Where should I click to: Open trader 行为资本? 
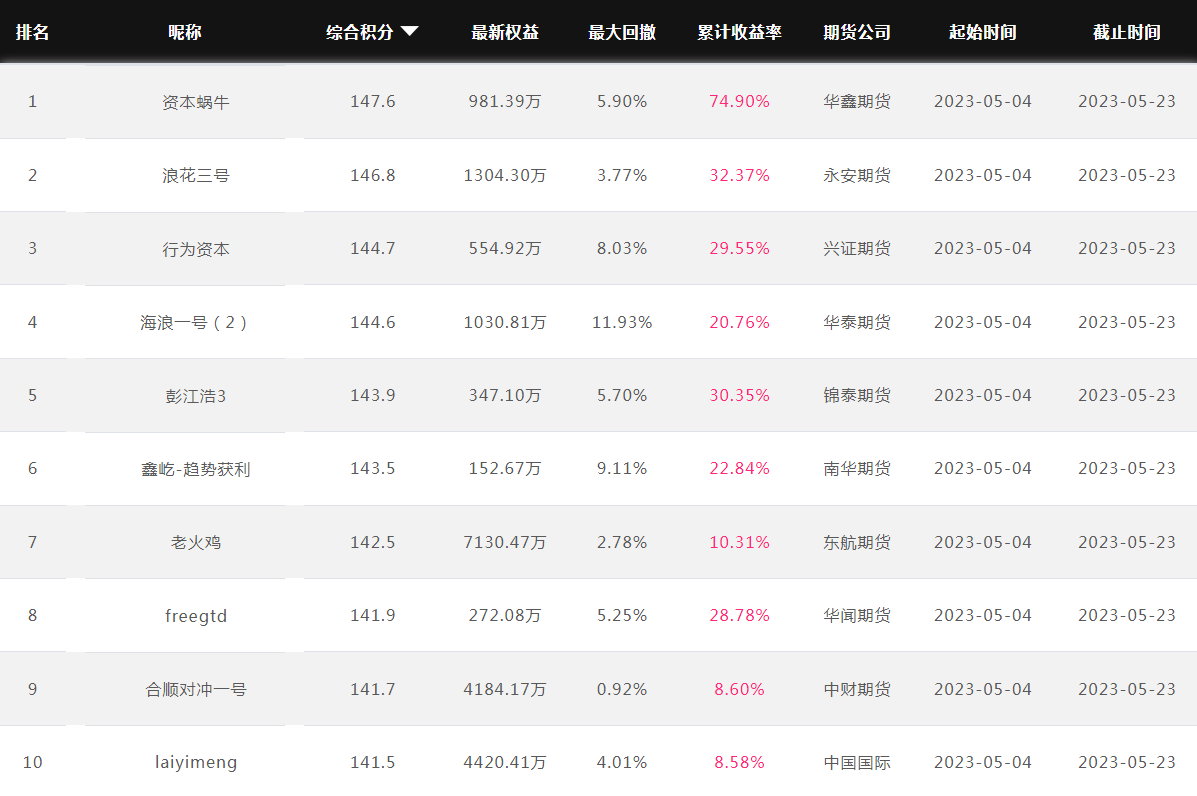195,249
